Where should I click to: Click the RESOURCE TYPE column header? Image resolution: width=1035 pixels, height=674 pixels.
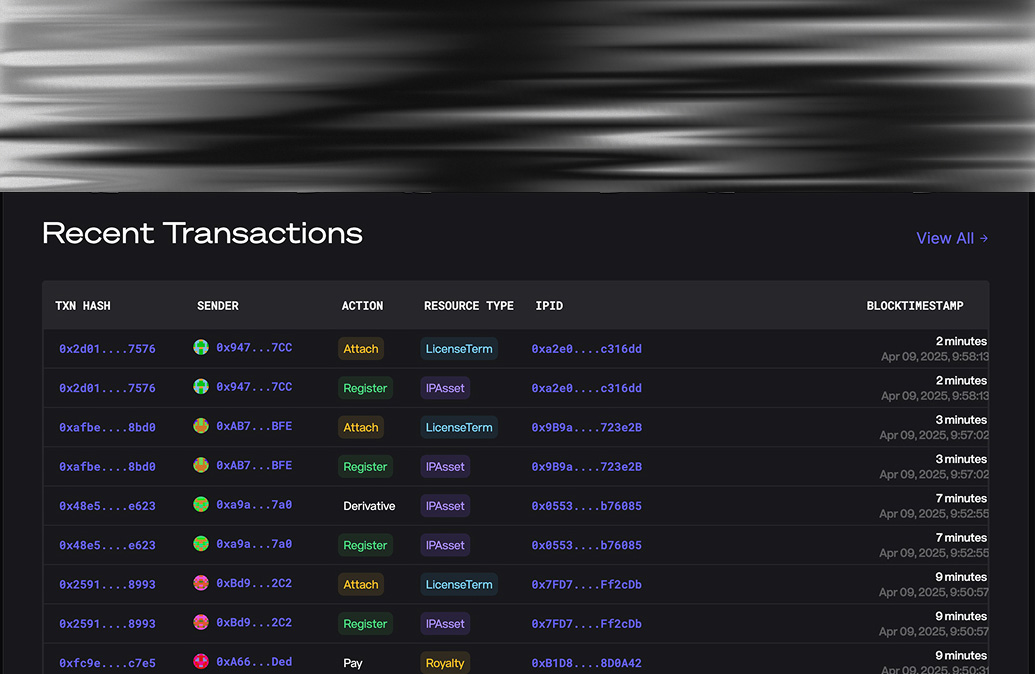point(468,306)
